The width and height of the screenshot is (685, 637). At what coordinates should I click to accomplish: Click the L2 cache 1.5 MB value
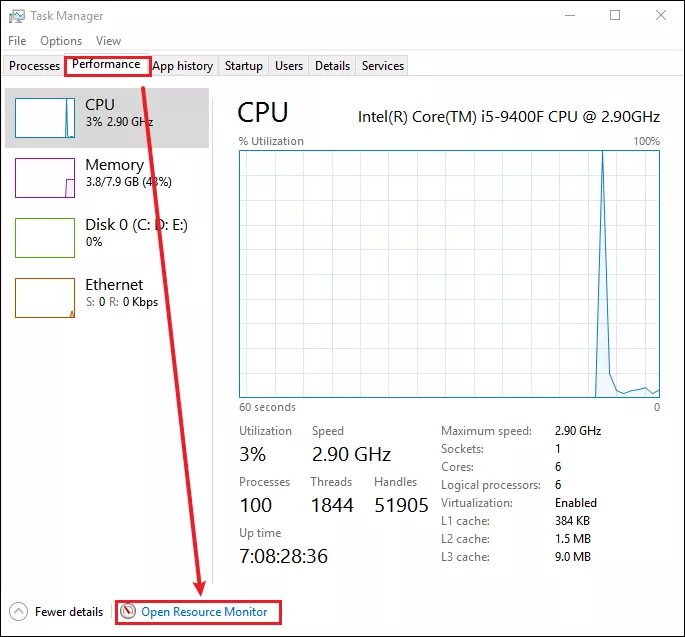[x=573, y=539]
